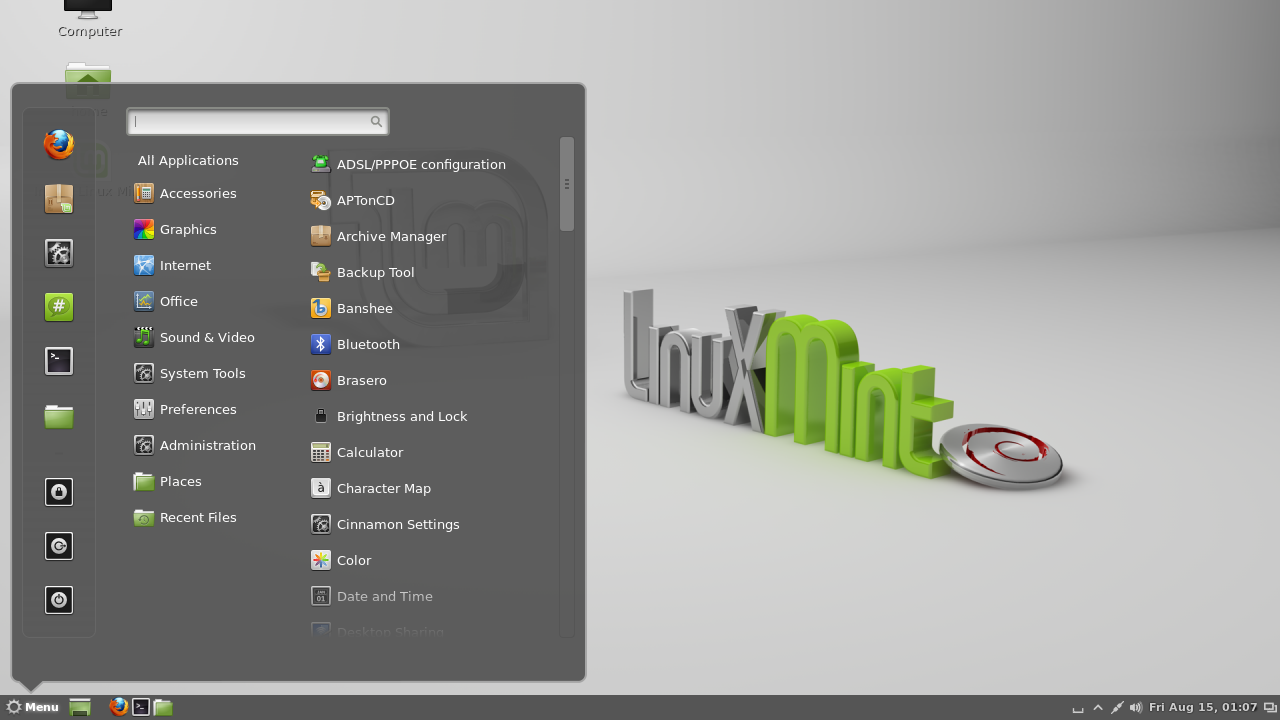This screenshot has height=720, width=1280.
Task: Open Files from the panel launcher
Action: tap(163, 707)
